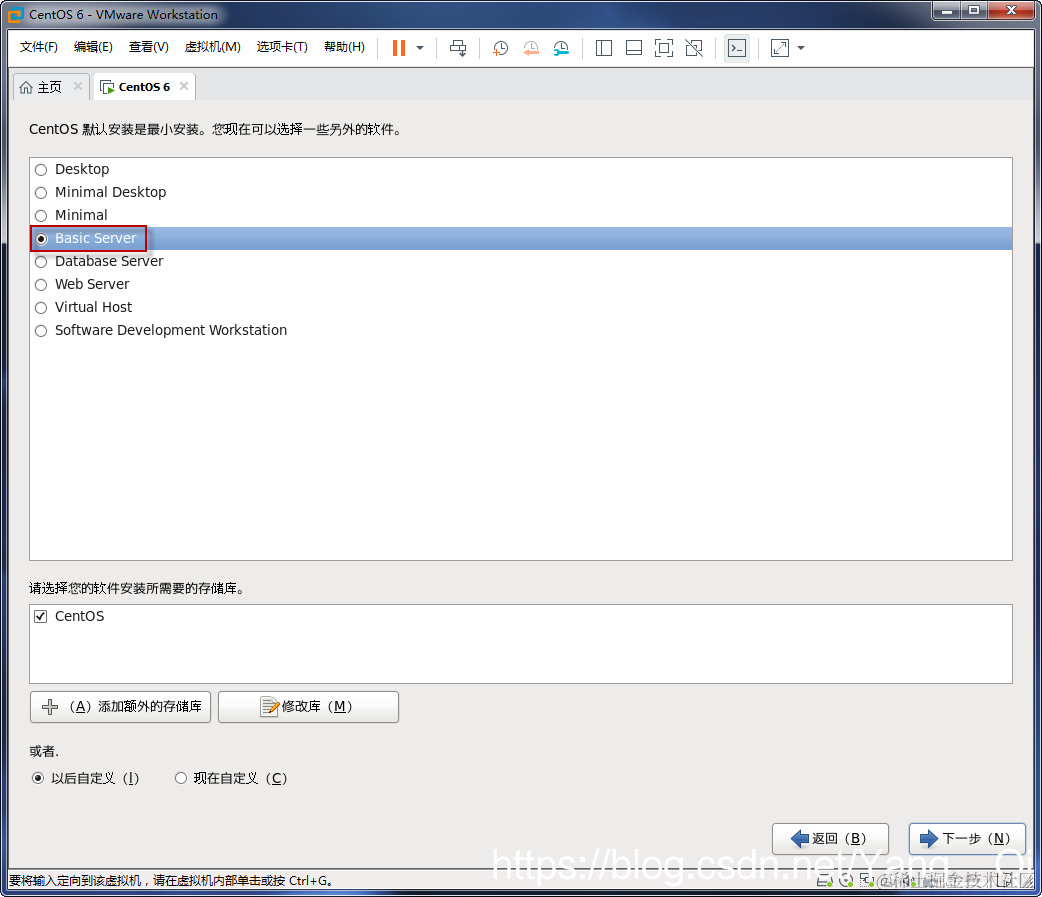The height and width of the screenshot is (897, 1042).
Task: Click the hard disk status bar icon
Action: tap(824, 880)
